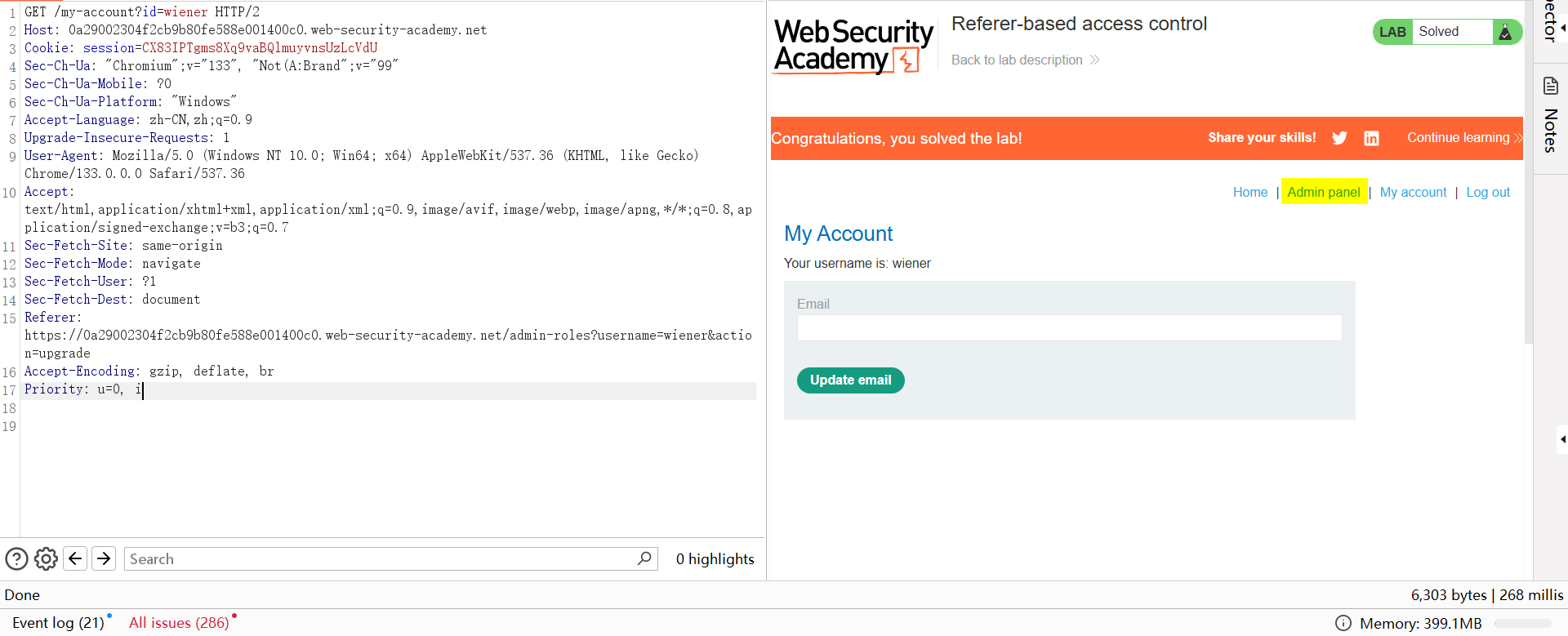Image resolution: width=1568 pixels, height=636 pixels.
Task: Share on LinkedIn icon
Action: click(x=1371, y=138)
